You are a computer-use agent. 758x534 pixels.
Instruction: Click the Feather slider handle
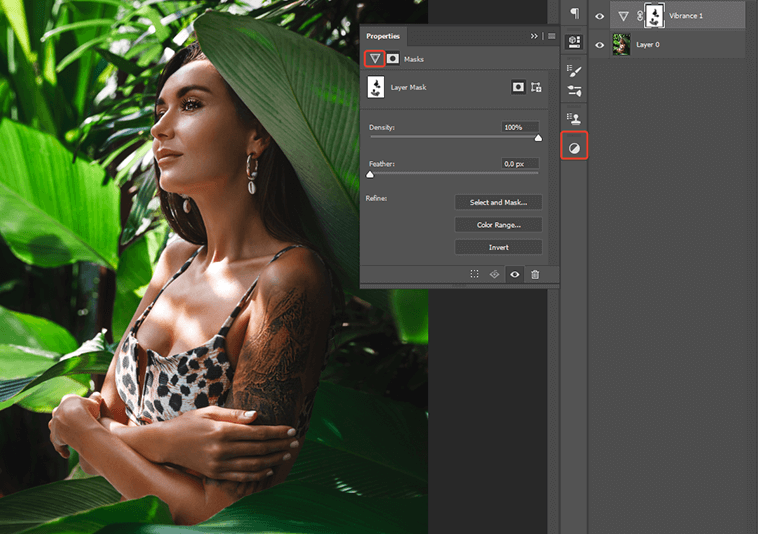370,174
